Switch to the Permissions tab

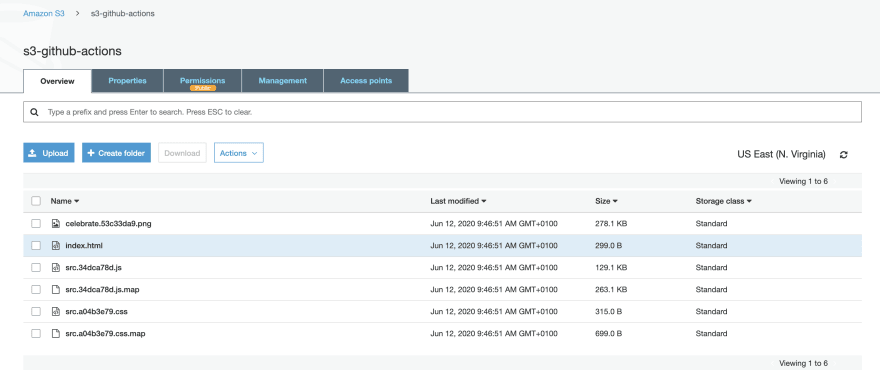tap(203, 81)
